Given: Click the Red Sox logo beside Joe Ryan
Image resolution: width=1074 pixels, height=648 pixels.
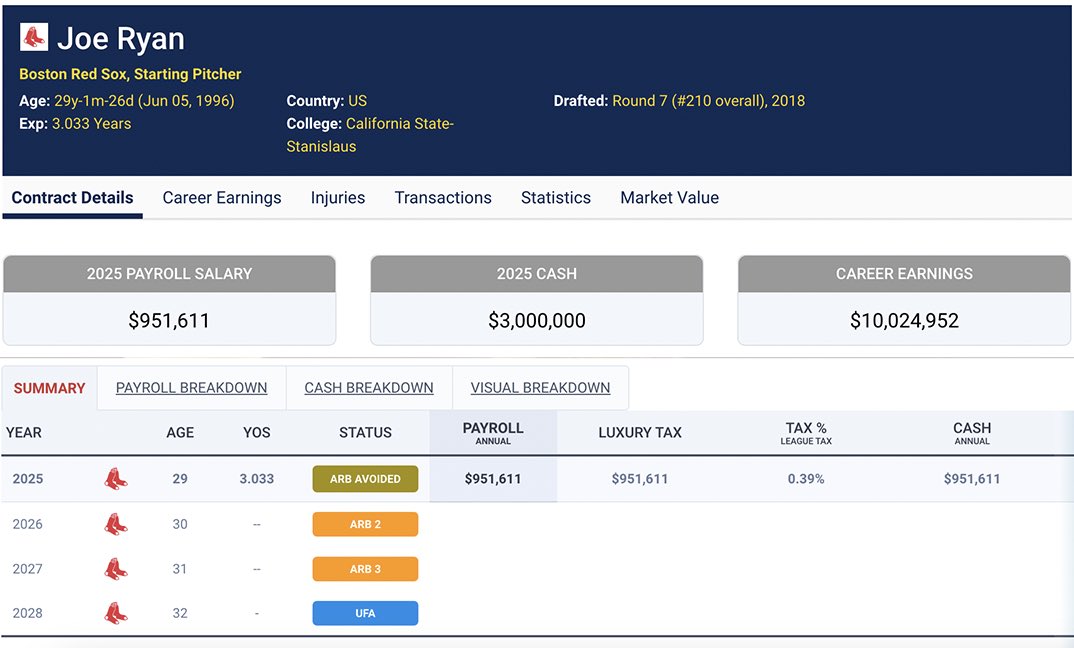Looking at the screenshot, I should pyautogui.click(x=34, y=37).
